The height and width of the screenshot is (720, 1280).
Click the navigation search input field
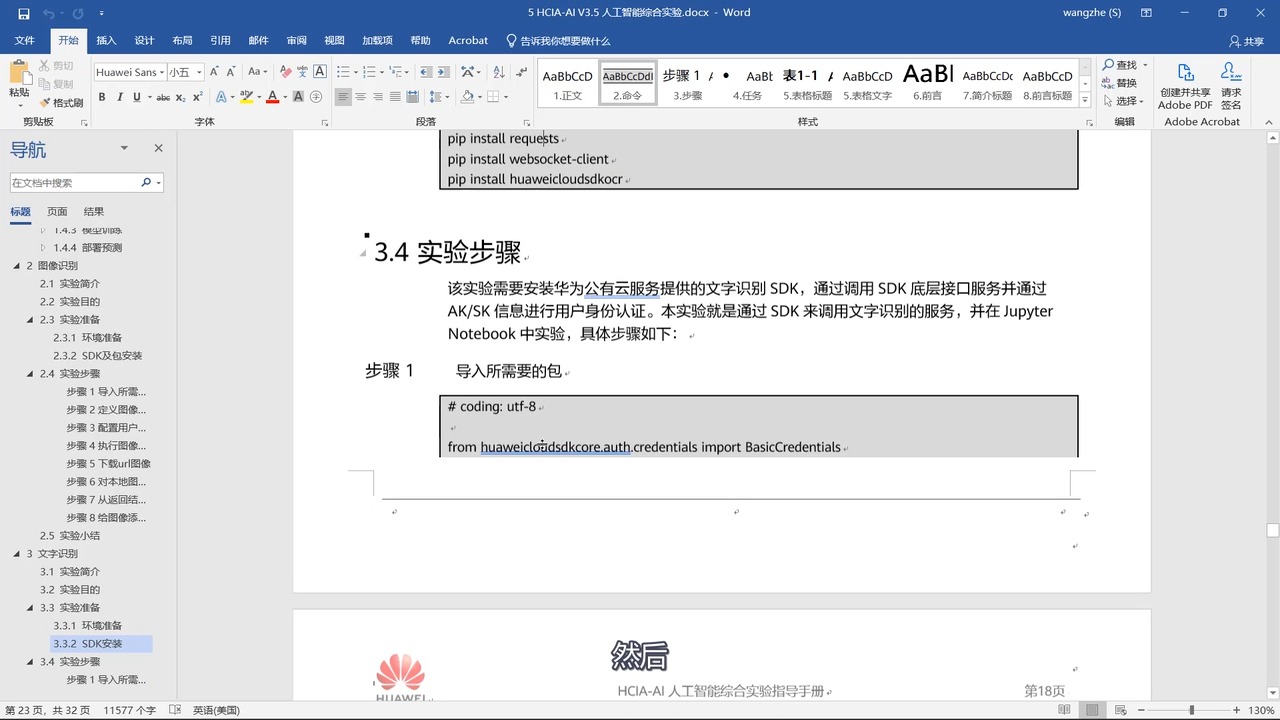pyautogui.click(x=75, y=183)
